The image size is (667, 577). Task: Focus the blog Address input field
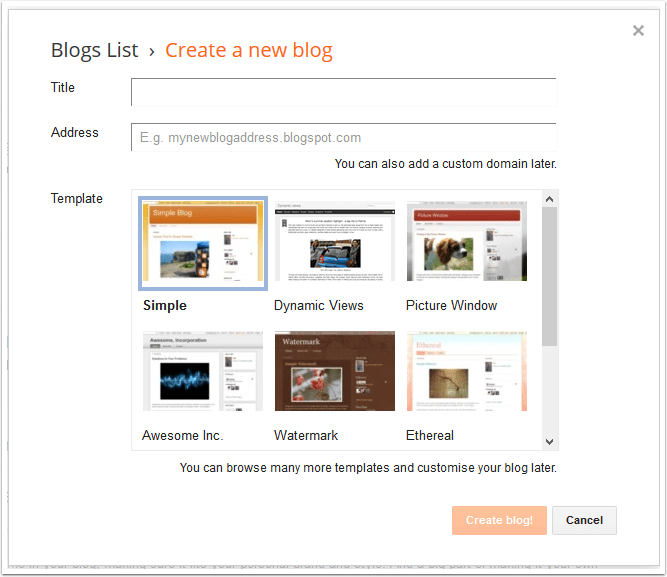(343, 137)
